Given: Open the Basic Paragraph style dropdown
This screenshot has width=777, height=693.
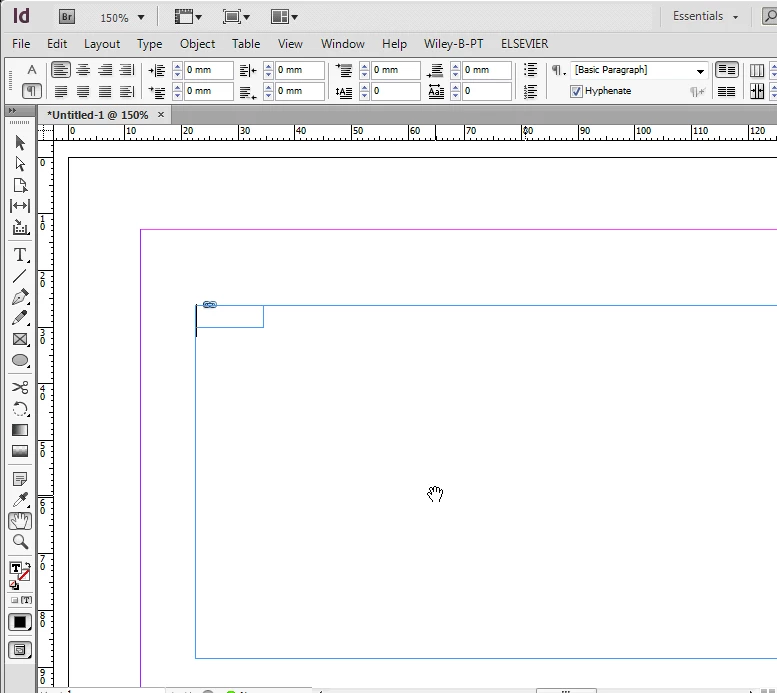Looking at the screenshot, I should (700, 71).
